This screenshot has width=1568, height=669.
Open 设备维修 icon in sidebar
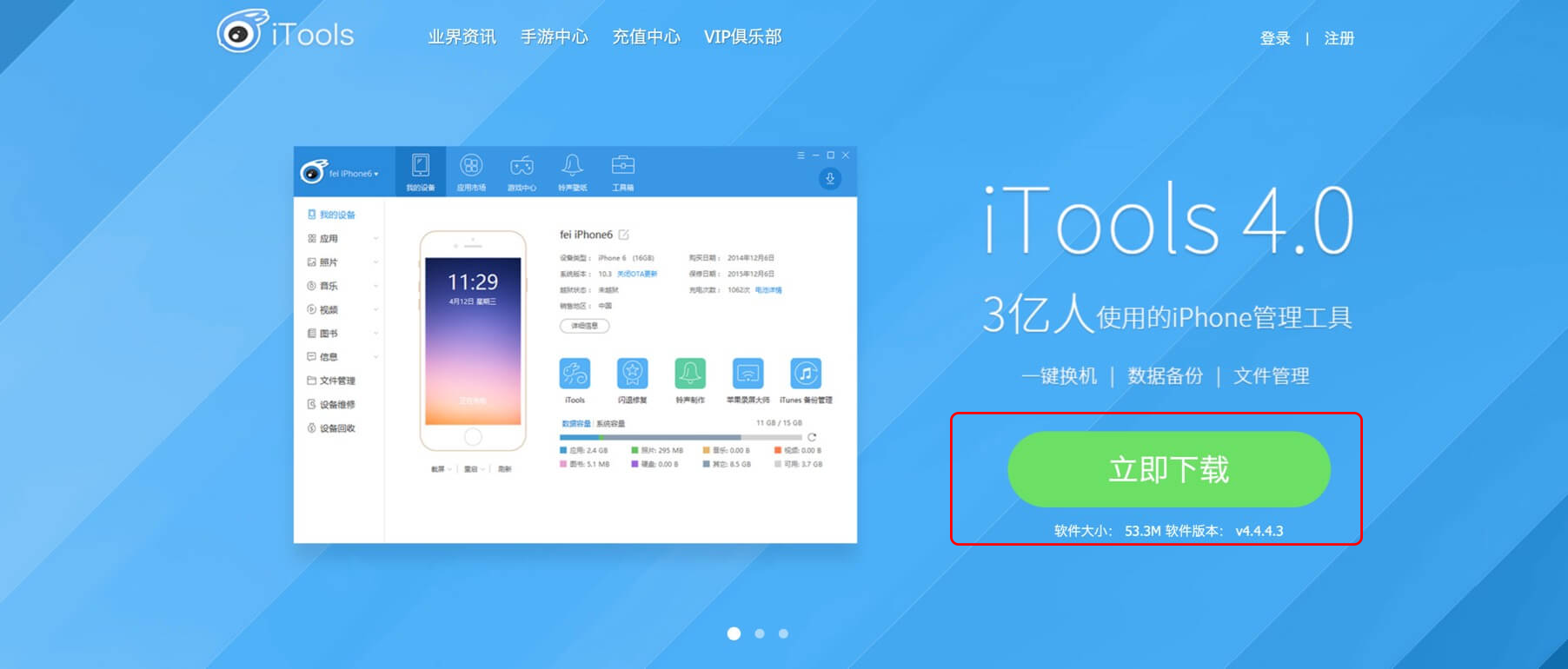[x=311, y=404]
